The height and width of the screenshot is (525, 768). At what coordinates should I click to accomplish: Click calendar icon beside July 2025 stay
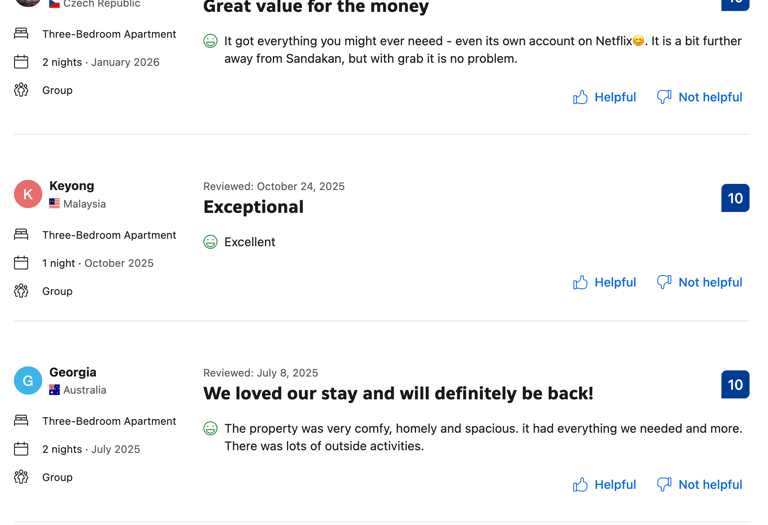(x=21, y=449)
